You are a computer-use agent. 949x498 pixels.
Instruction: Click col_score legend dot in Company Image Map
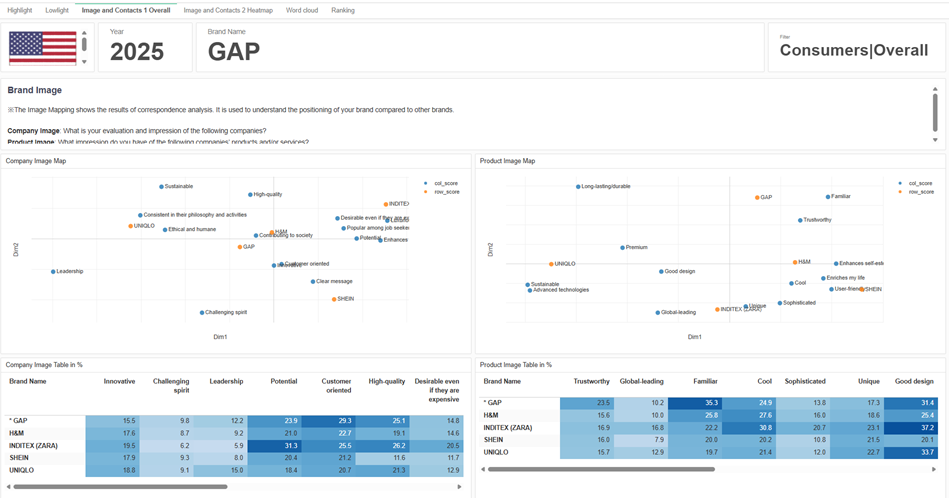[x=425, y=183]
